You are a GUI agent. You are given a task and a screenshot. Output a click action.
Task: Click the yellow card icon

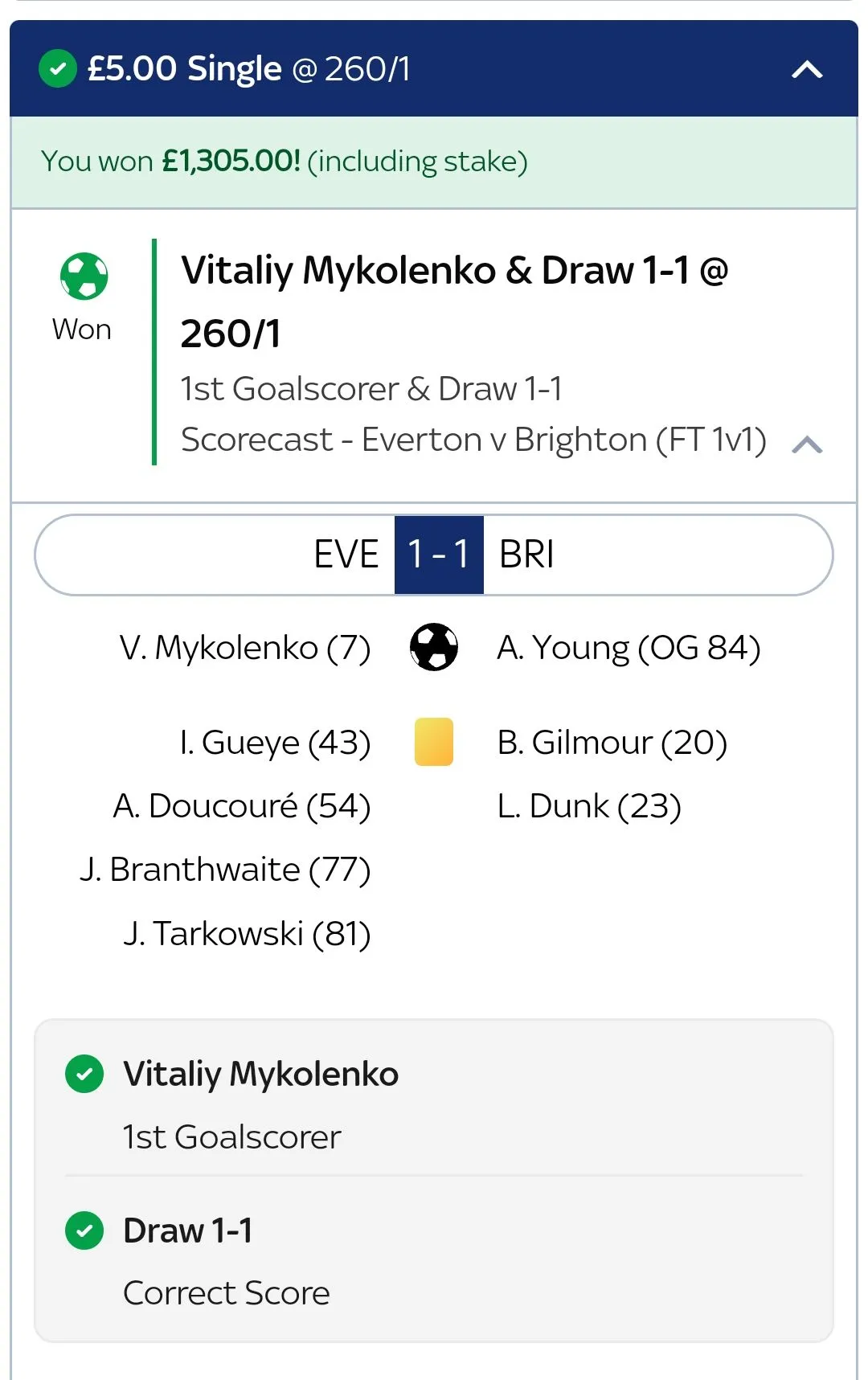tap(434, 742)
